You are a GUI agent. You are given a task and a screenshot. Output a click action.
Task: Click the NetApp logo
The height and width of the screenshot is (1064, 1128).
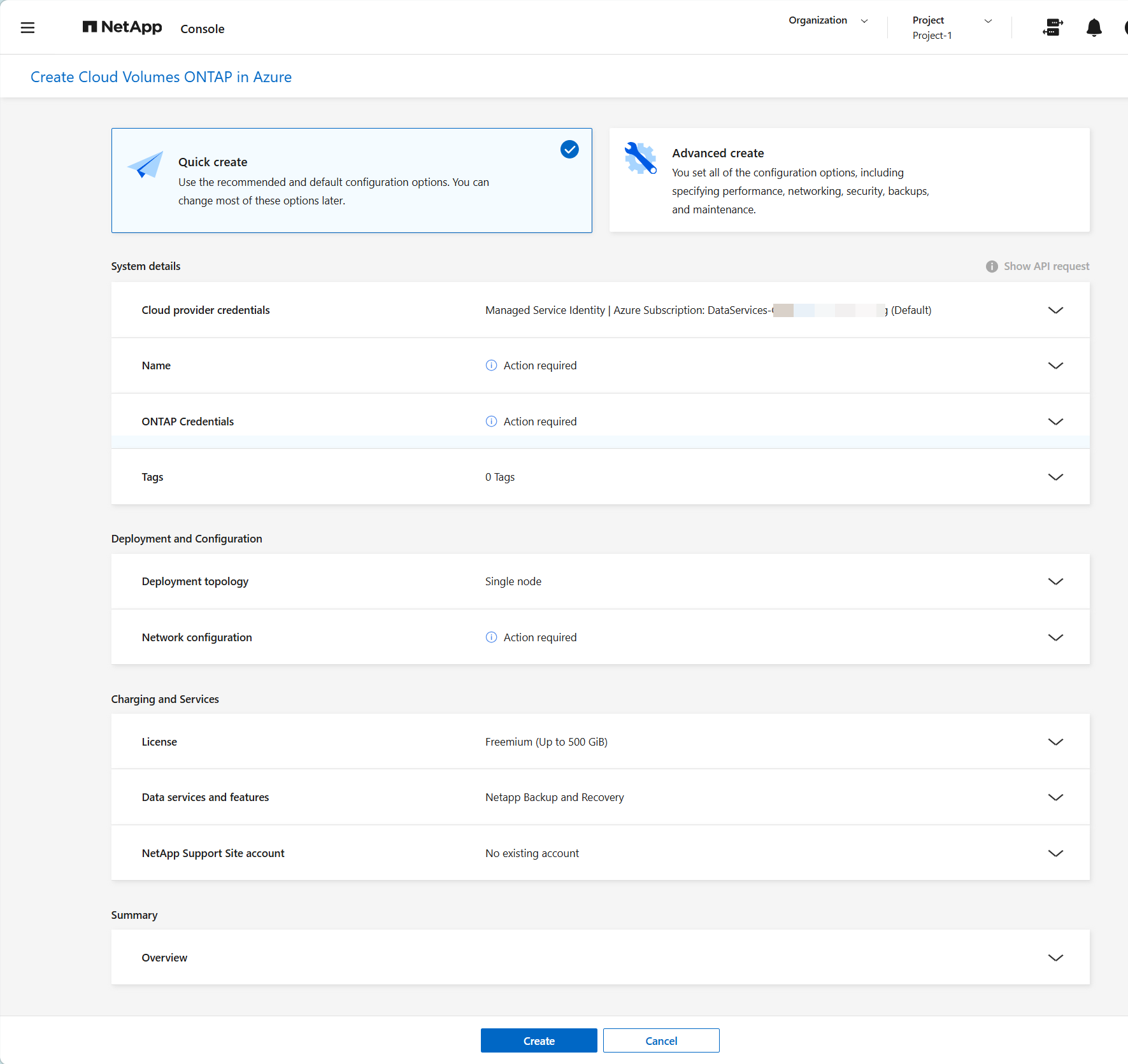click(122, 27)
